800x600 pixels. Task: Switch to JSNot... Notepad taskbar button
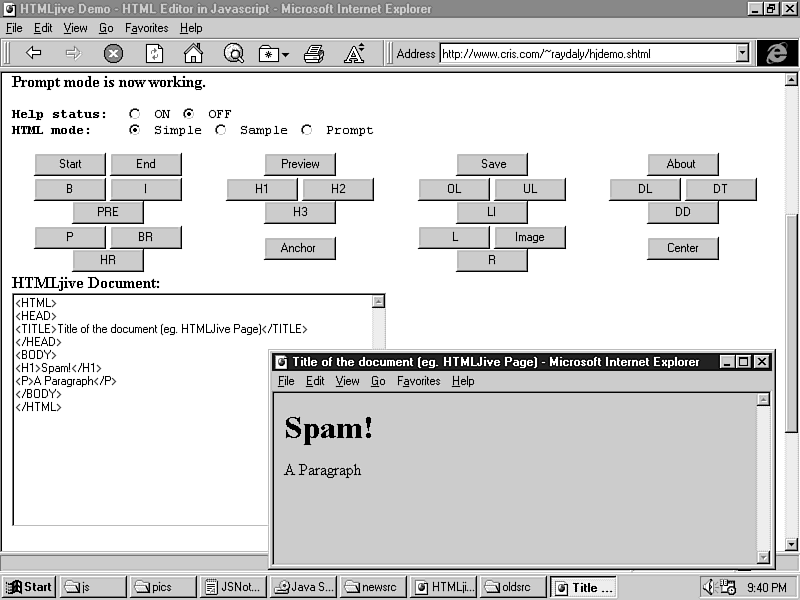pyautogui.click(x=233, y=587)
